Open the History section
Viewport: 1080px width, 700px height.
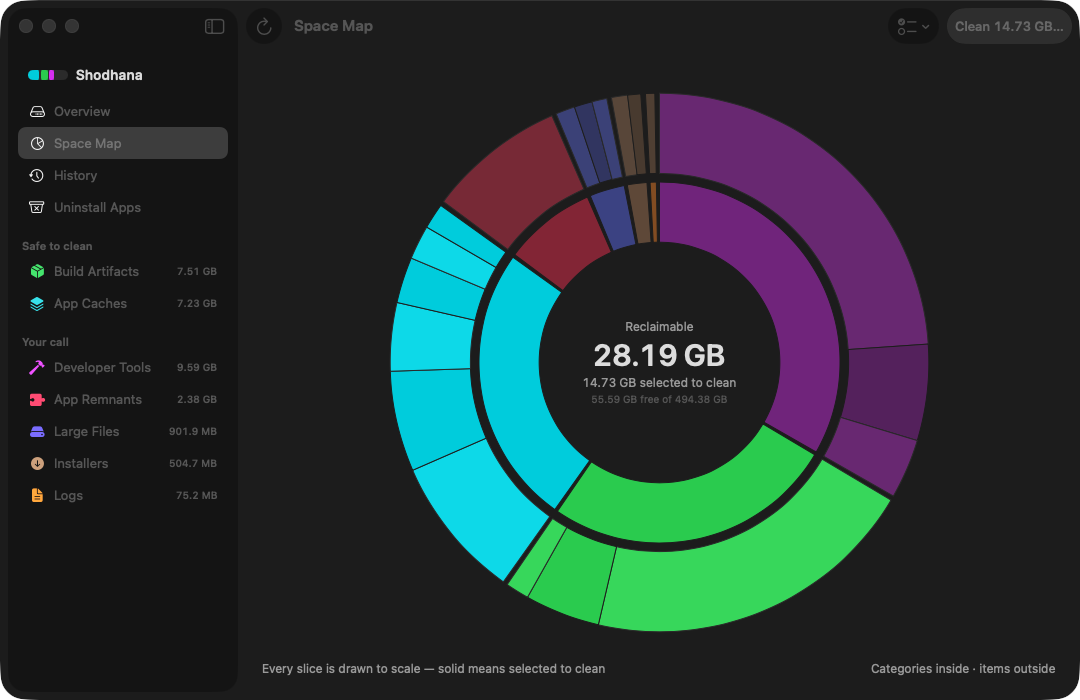point(123,175)
